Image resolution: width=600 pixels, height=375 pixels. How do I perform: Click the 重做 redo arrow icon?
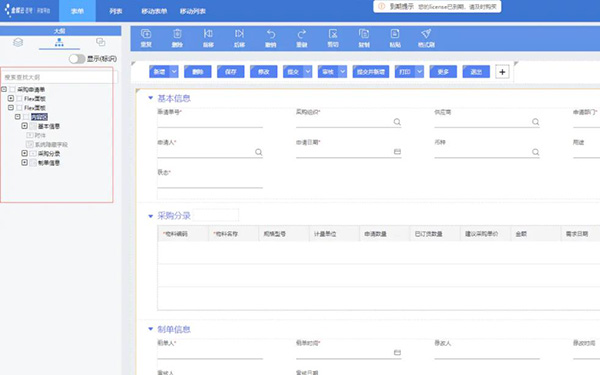(302, 34)
